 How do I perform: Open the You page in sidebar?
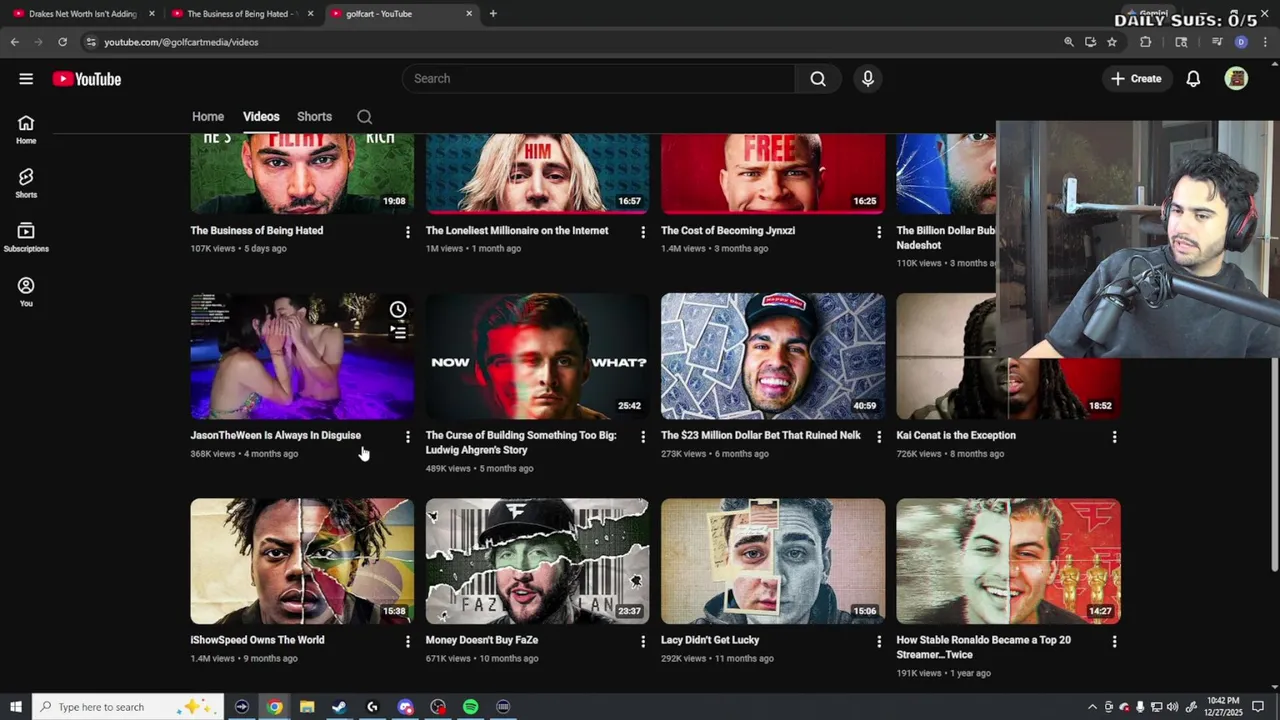26,292
